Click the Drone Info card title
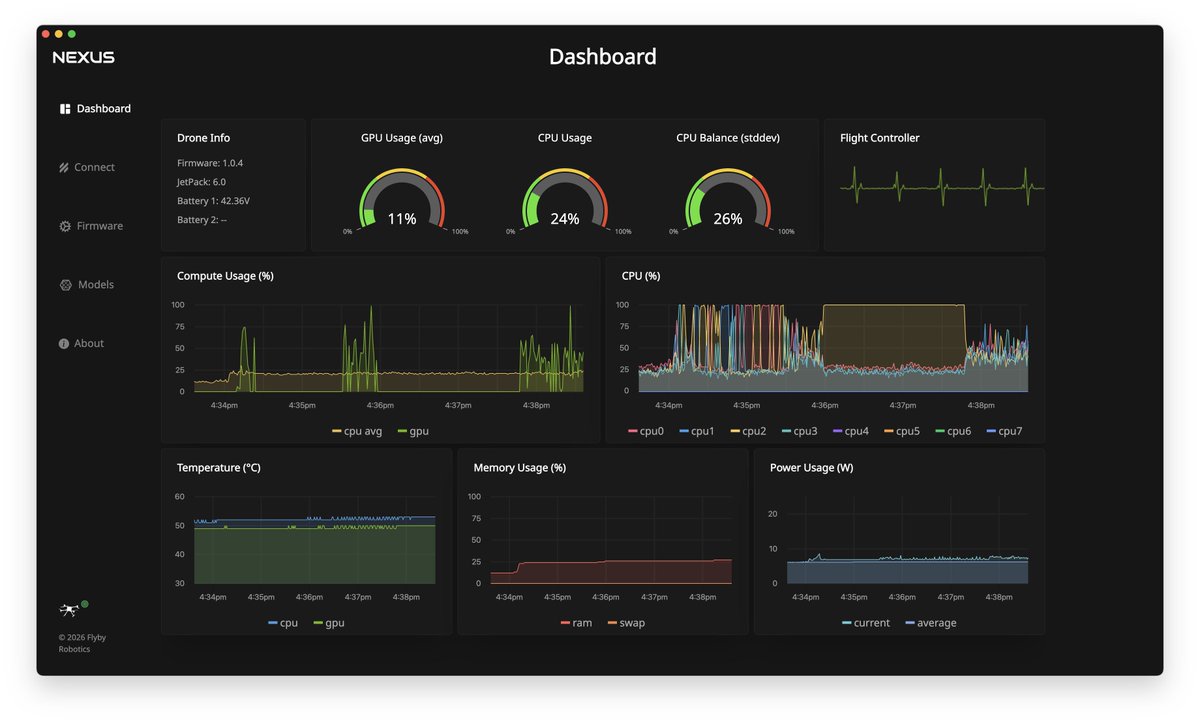 click(203, 138)
